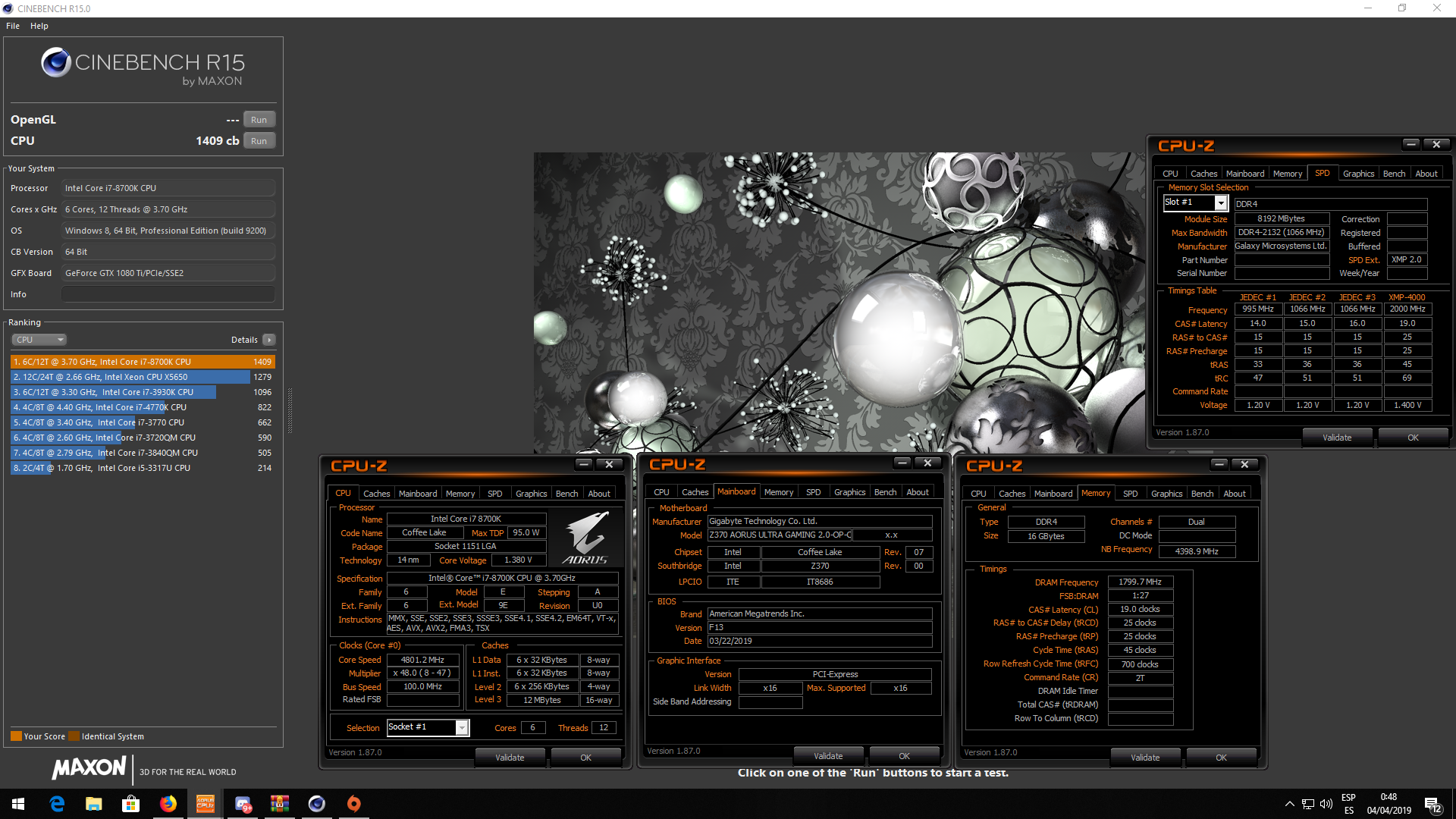
Task: Open the Slot #1 memory slot dropdown
Action: [x=1221, y=202]
